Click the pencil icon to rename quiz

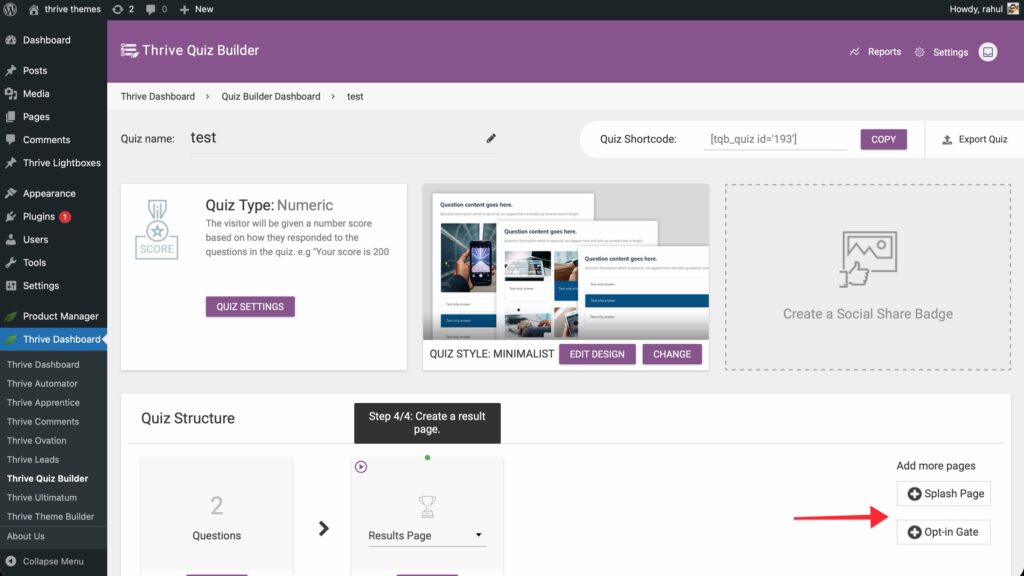491,139
